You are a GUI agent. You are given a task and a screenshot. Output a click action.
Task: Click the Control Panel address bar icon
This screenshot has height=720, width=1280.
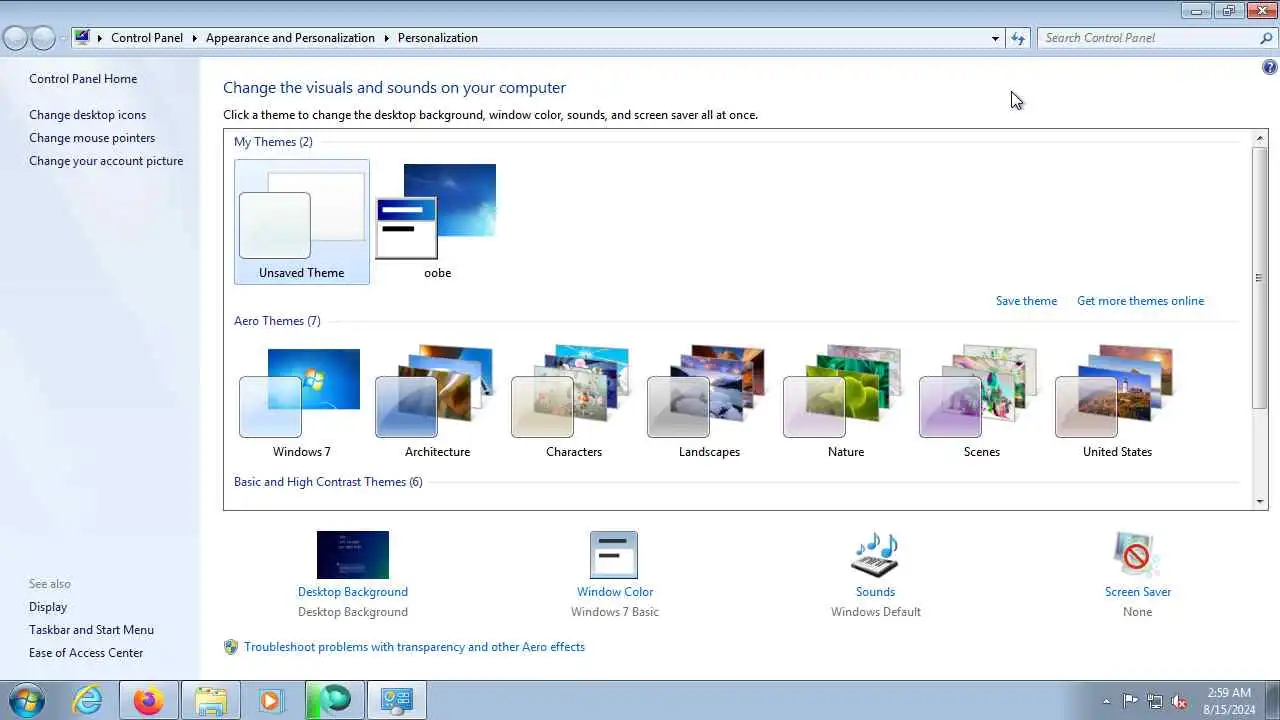coord(82,38)
